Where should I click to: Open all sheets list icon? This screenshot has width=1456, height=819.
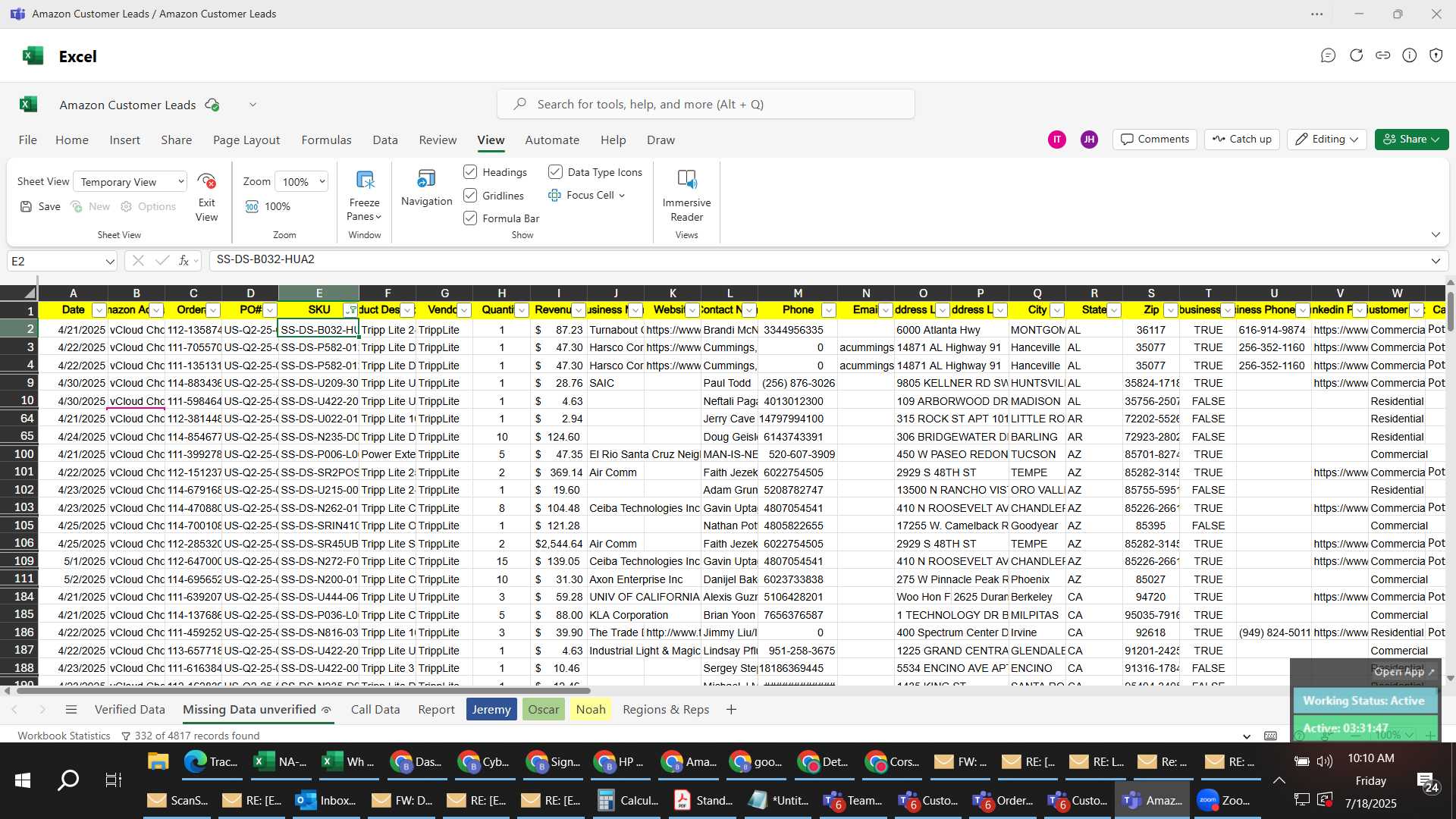pyautogui.click(x=71, y=710)
